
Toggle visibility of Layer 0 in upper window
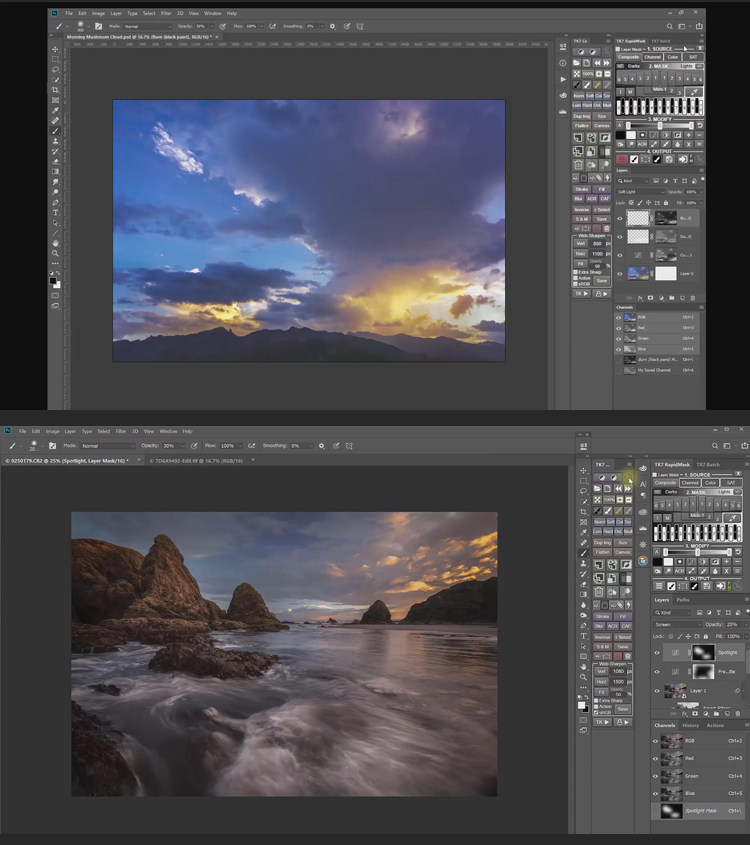620,273
